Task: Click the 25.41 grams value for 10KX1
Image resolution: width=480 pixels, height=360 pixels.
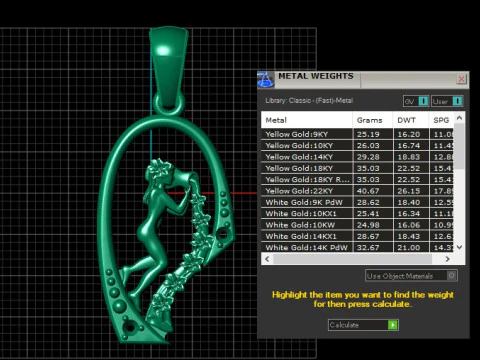Action: click(368, 214)
